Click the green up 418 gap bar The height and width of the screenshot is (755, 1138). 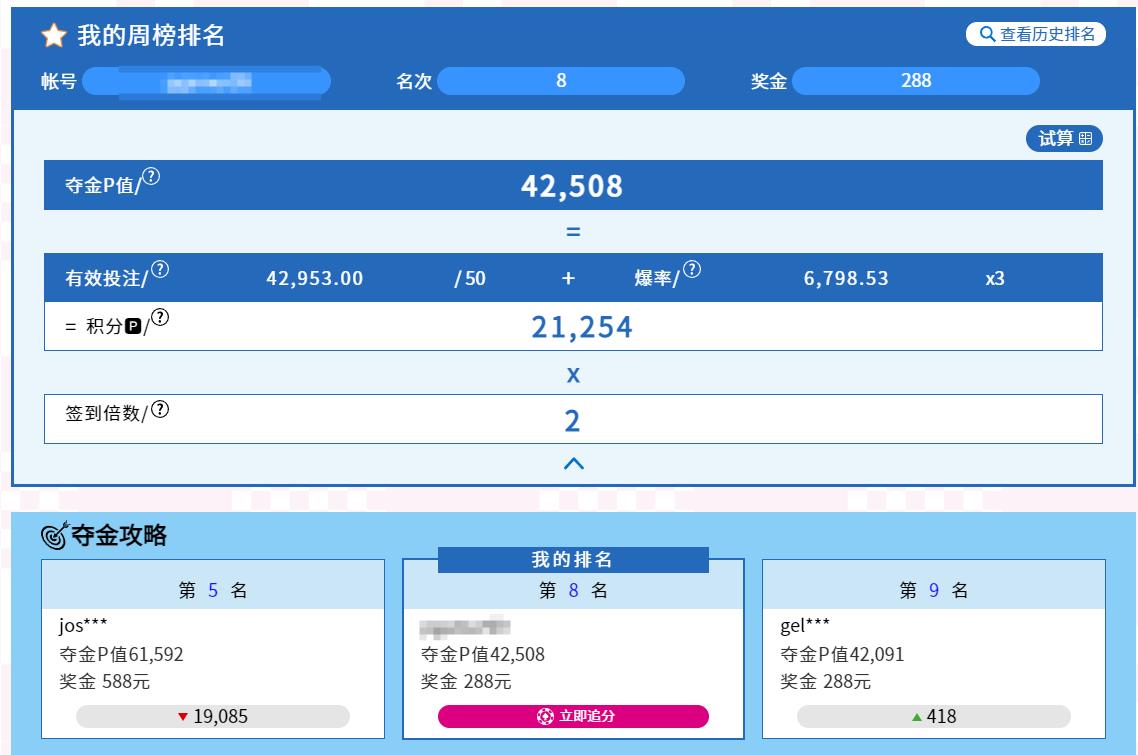point(933,716)
